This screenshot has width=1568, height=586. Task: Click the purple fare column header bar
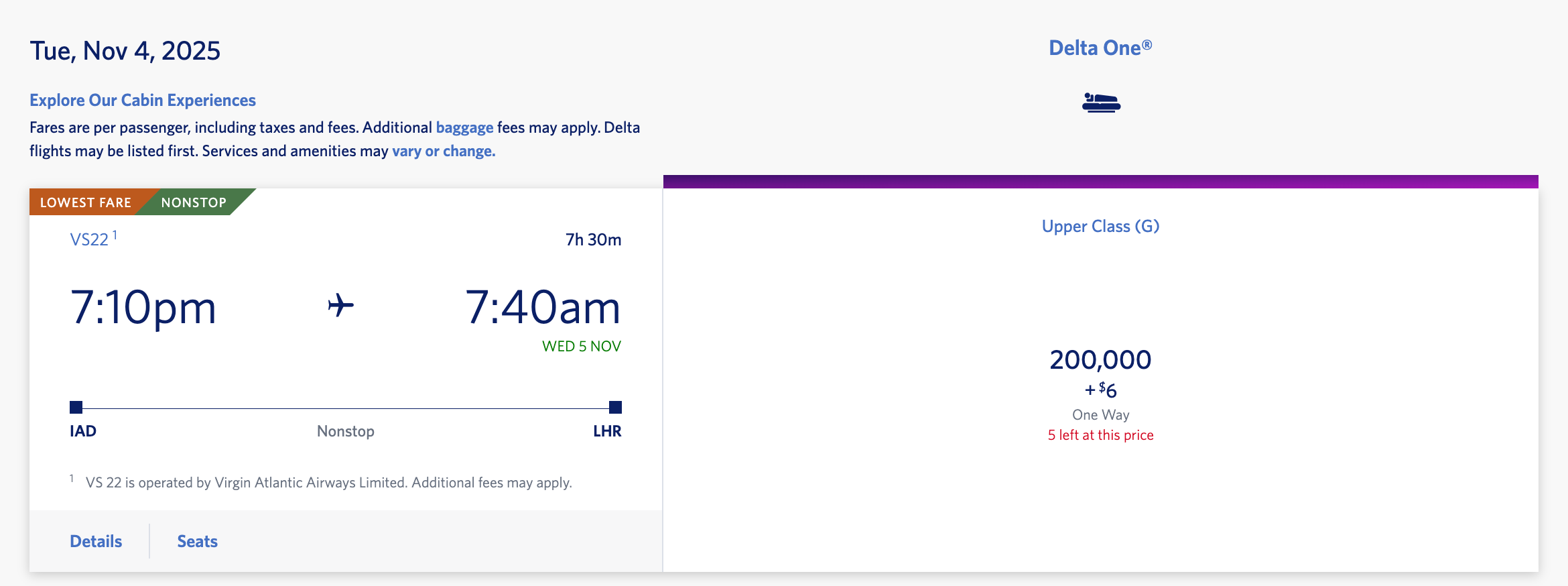(1100, 182)
